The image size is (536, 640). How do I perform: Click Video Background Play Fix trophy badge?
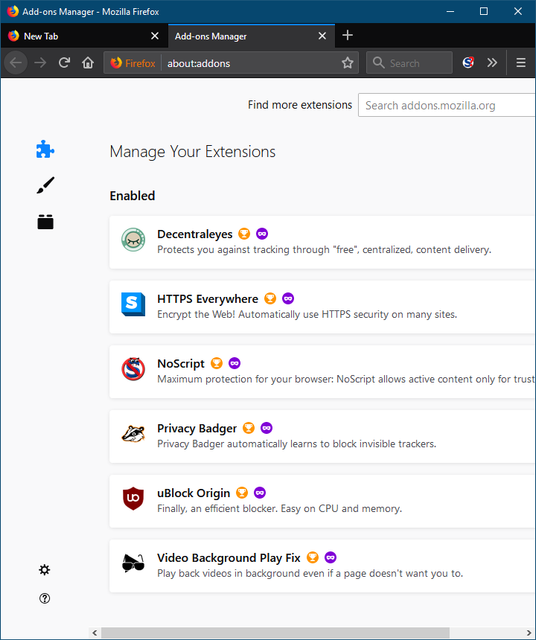312,557
